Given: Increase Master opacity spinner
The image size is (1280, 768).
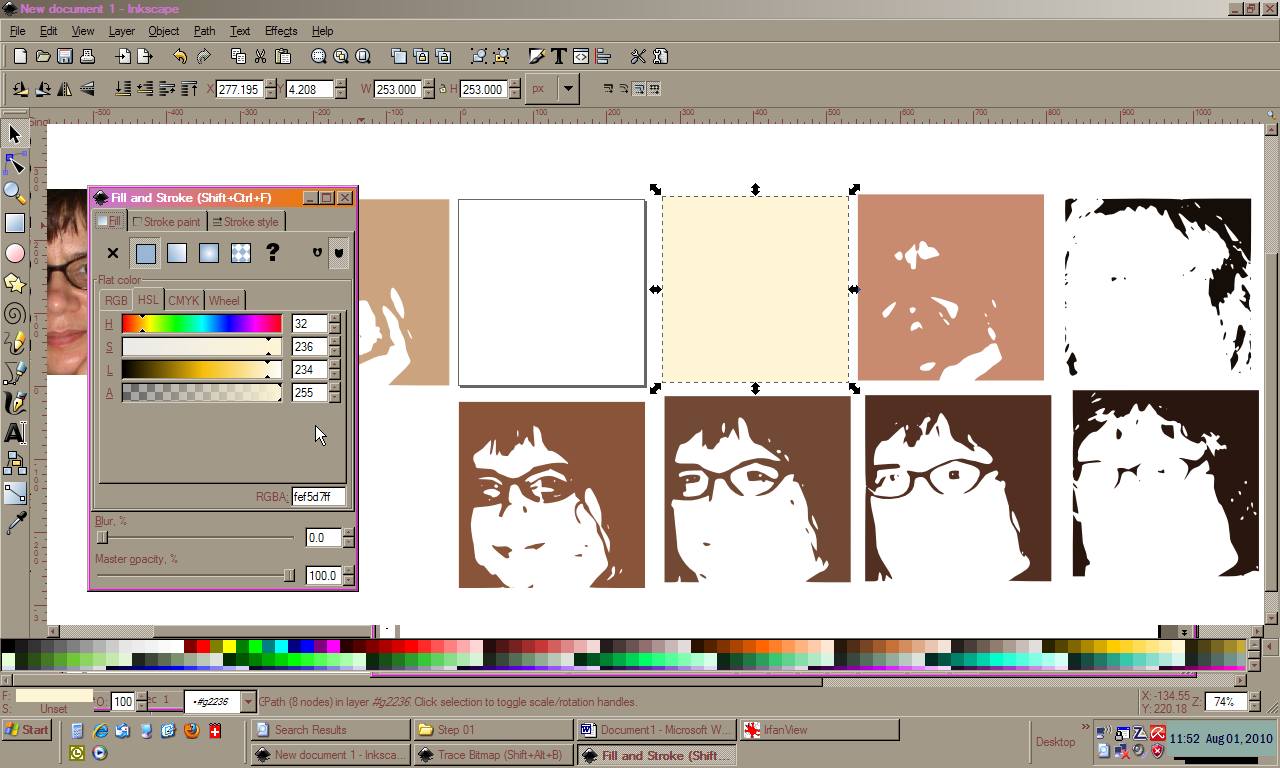Looking at the screenshot, I should [348, 570].
